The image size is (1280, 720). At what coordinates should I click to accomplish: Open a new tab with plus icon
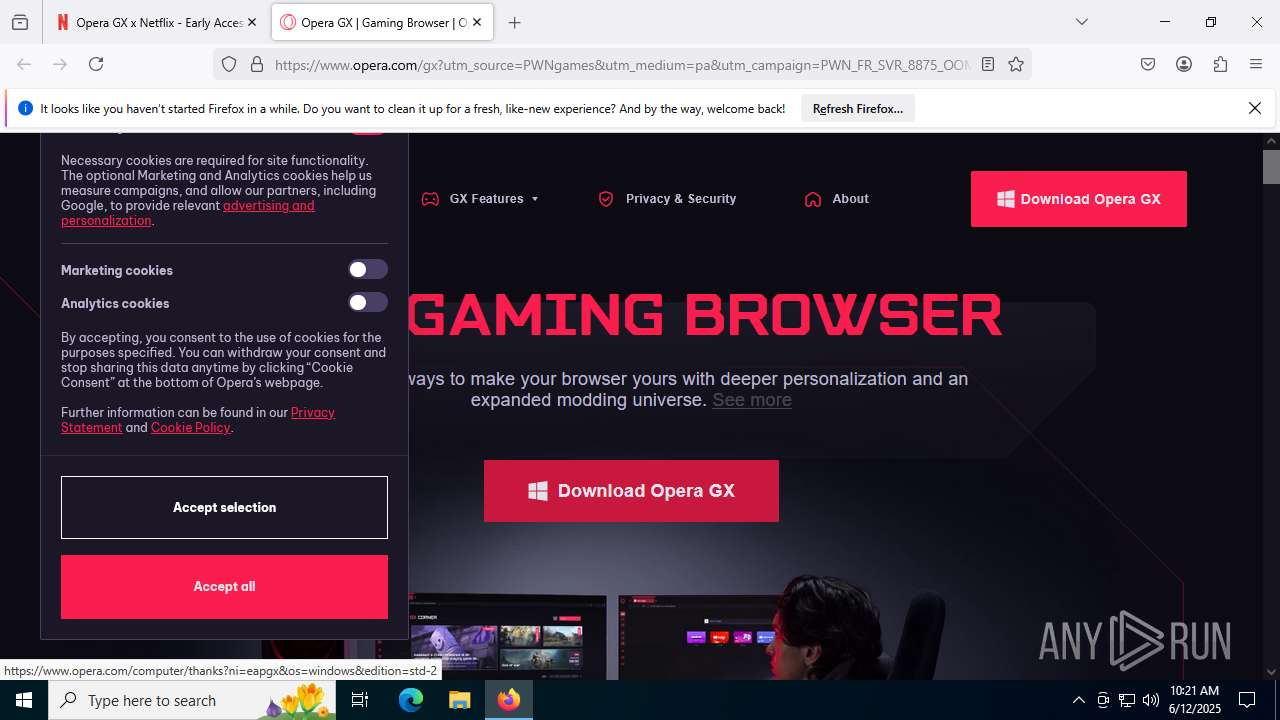(x=514, y=22)
